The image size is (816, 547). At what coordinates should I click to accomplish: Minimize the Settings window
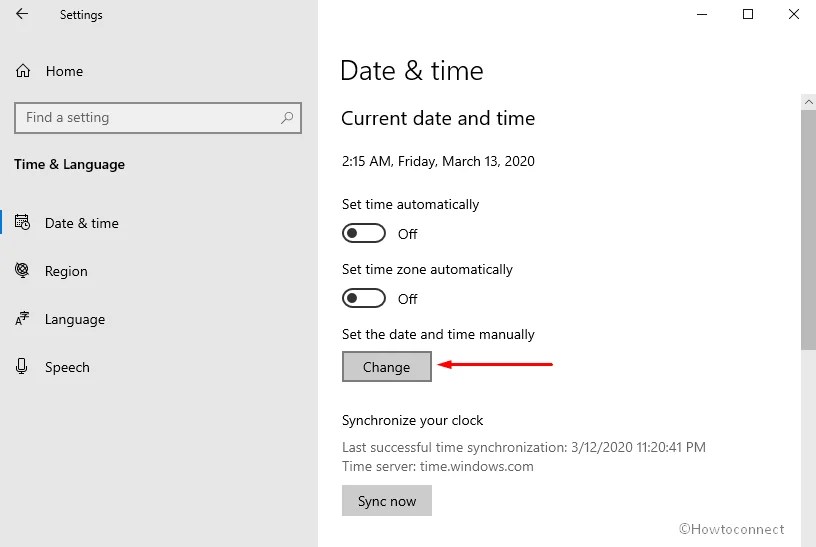click(x=702, y=14)
